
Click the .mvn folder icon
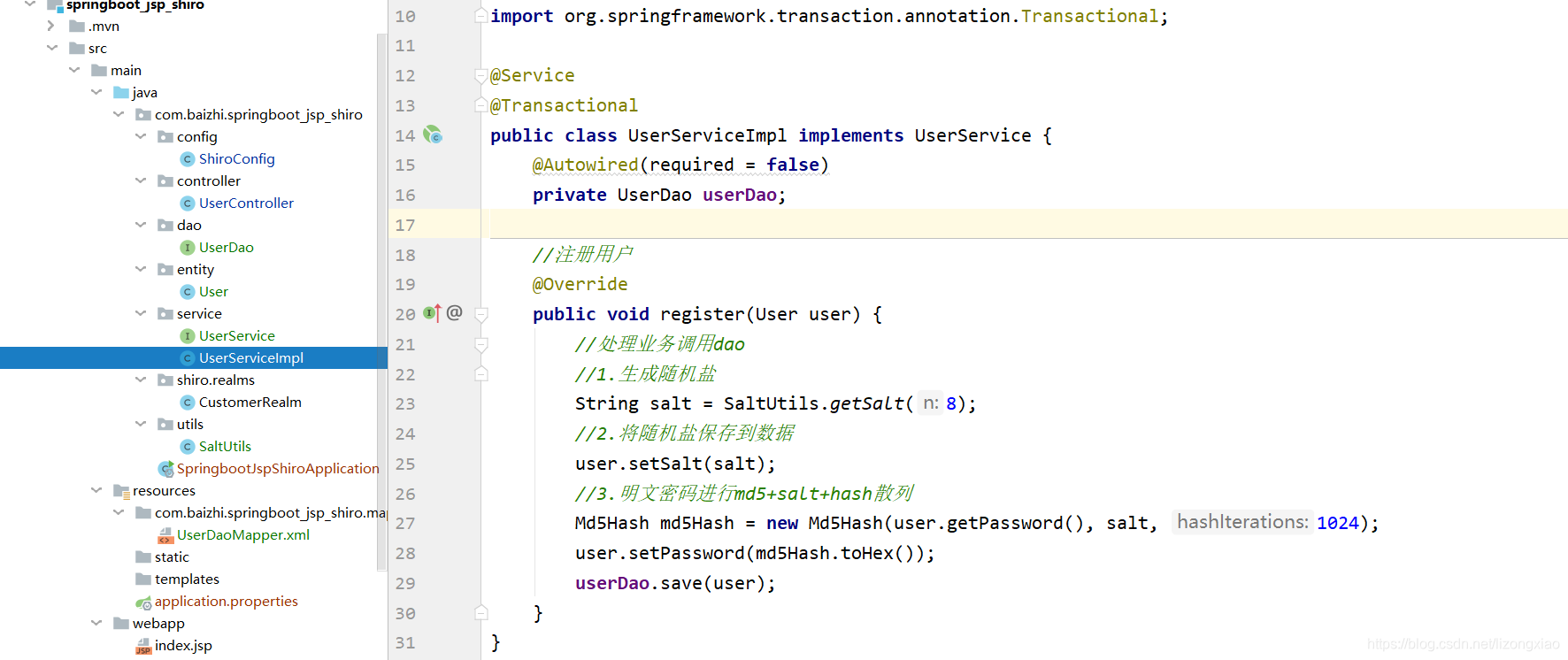click(x=77, y=27)
